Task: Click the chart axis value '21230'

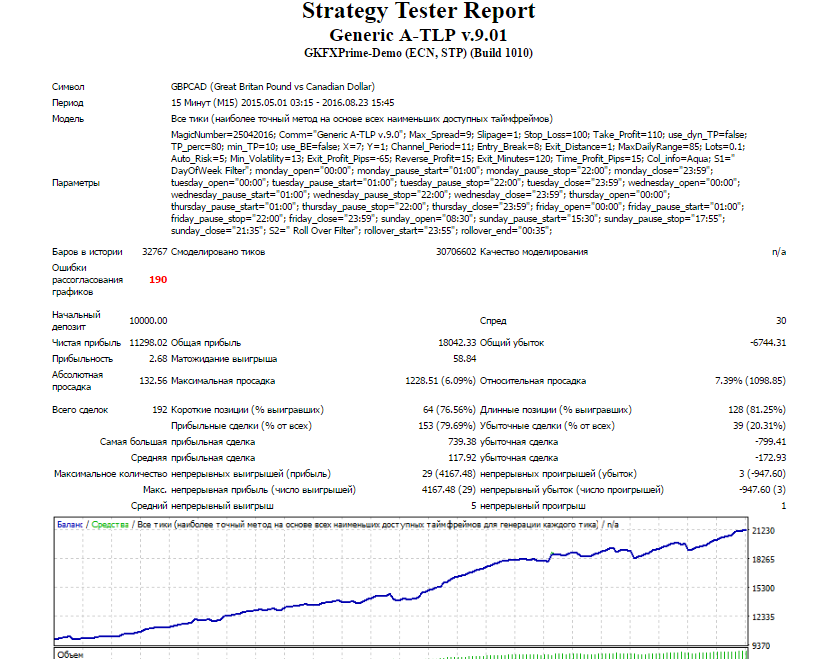Action: pyautogui.click(x=763, y=531)
